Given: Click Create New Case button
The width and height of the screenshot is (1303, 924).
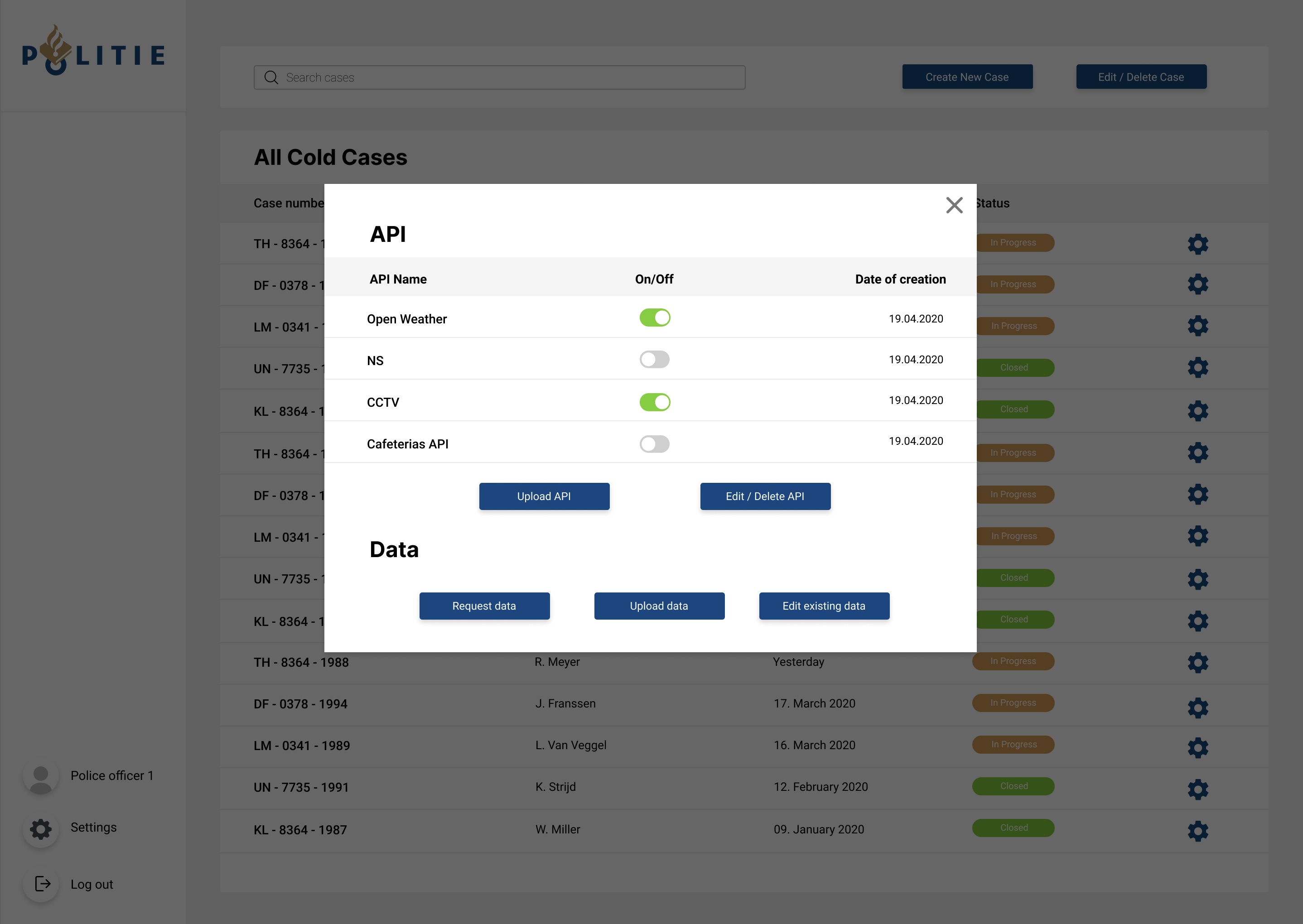Looking at the screenshot, I should coord(967,77).
